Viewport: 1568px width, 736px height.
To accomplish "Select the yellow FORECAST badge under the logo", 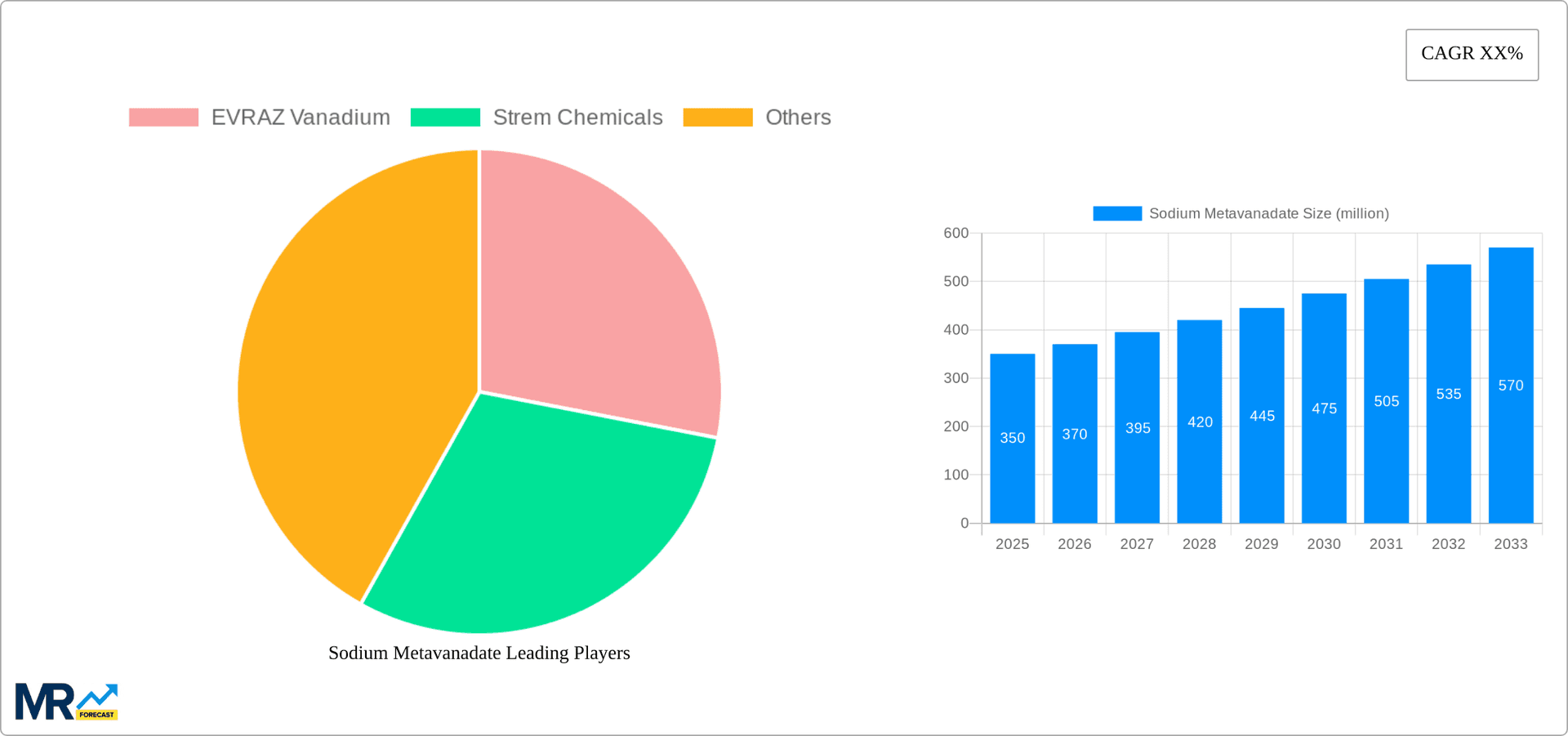I will coord(98,715).
